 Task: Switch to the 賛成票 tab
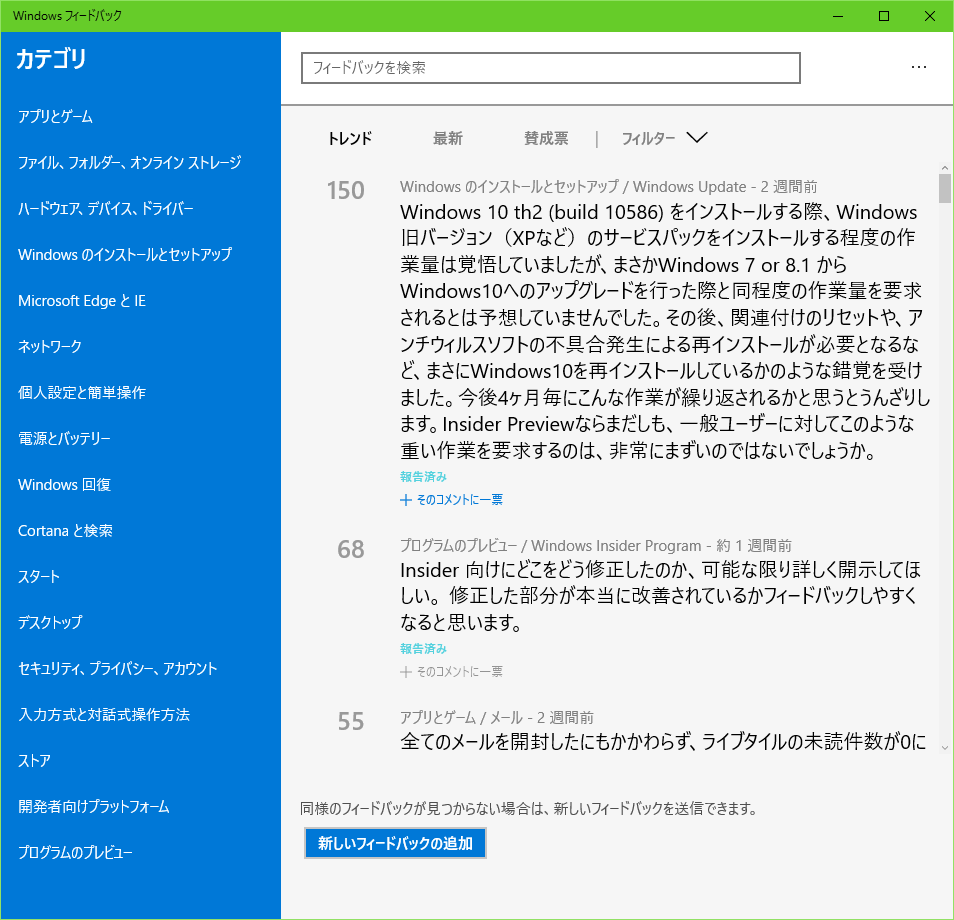pos(546,139)
